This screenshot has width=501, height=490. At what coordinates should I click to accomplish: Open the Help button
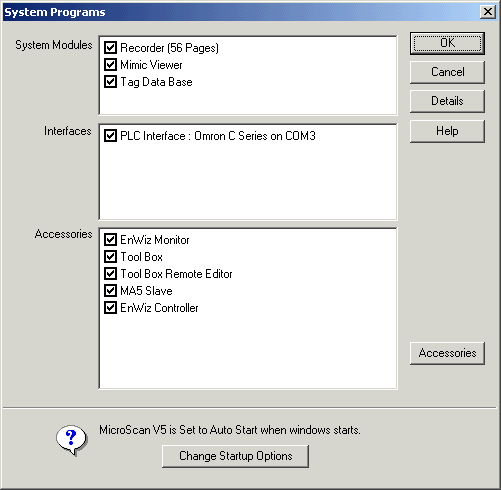click(447, 131)
